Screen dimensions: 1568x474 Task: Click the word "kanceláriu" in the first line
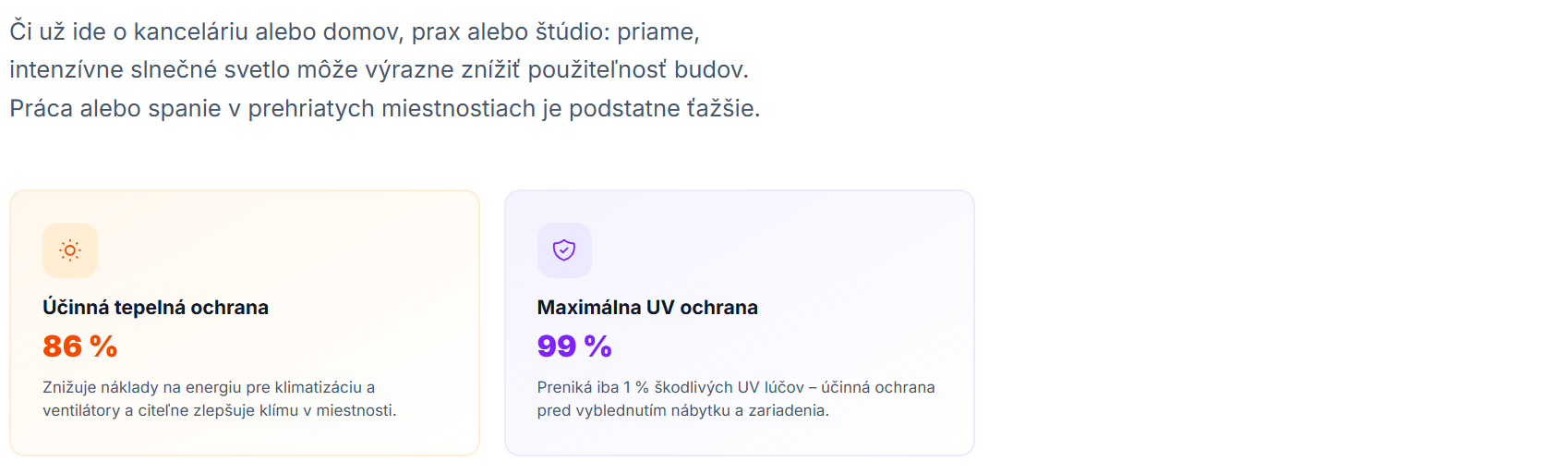tap(191, 31)
